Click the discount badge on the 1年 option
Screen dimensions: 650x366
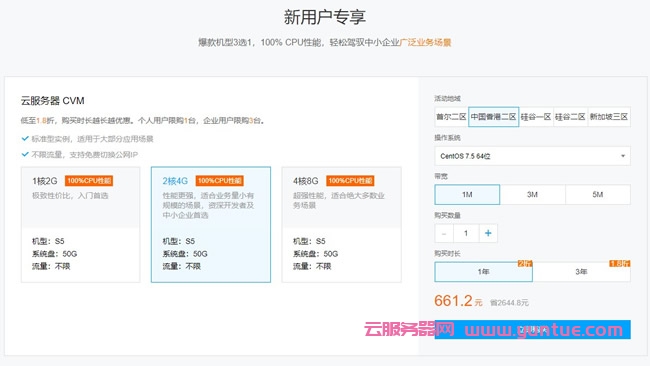(x=525, y=263)
